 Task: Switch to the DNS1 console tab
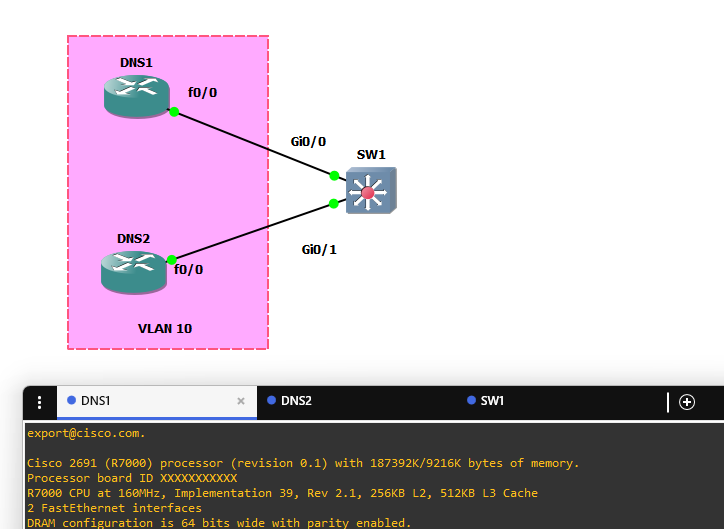(157, 401)
